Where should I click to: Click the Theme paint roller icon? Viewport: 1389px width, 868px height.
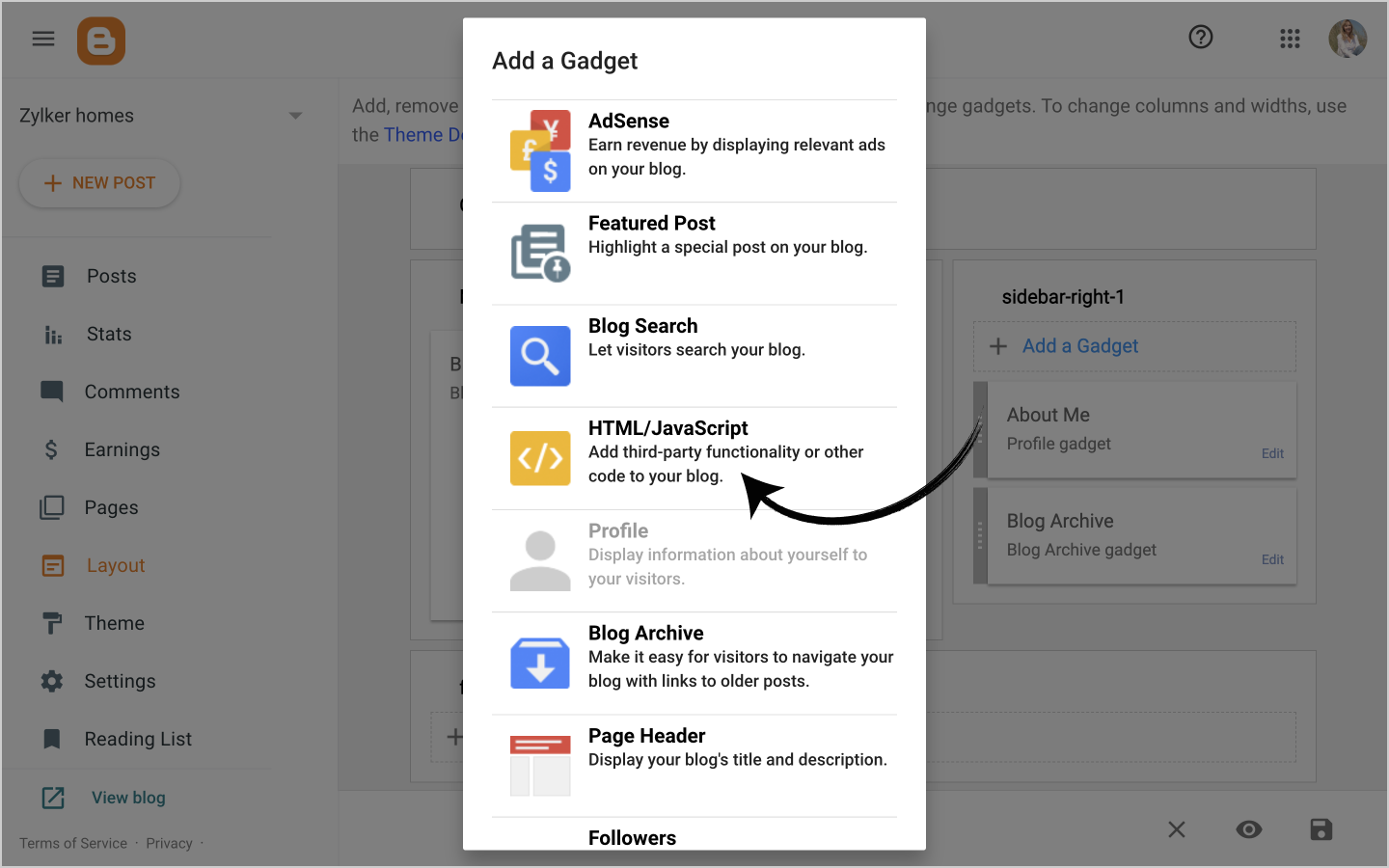(x=52, y=624)
